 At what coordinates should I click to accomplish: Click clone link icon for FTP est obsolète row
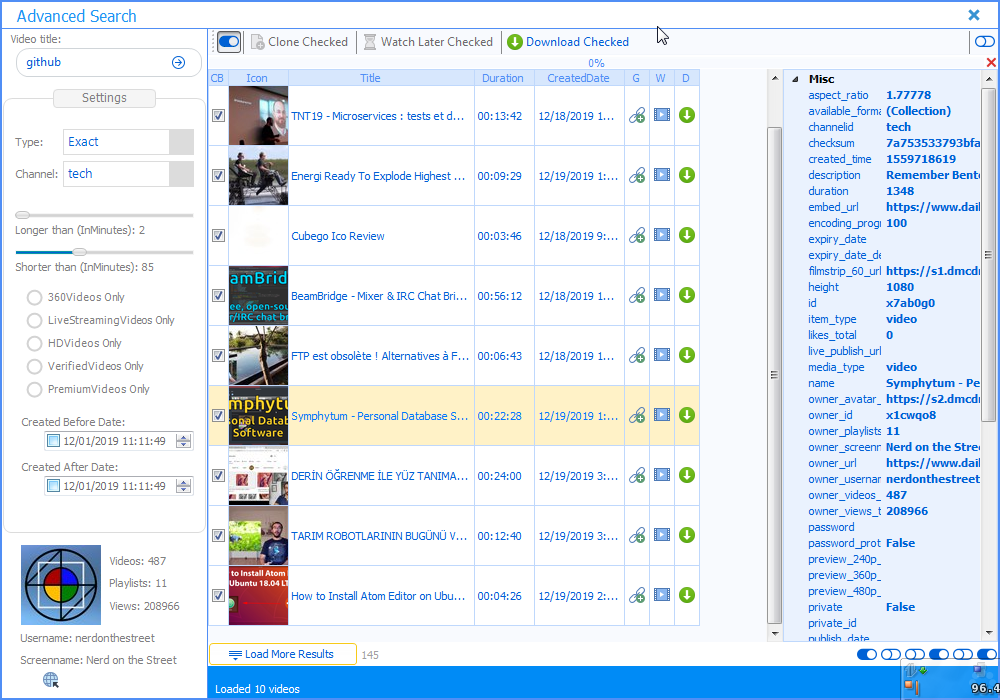pos(636,355)
